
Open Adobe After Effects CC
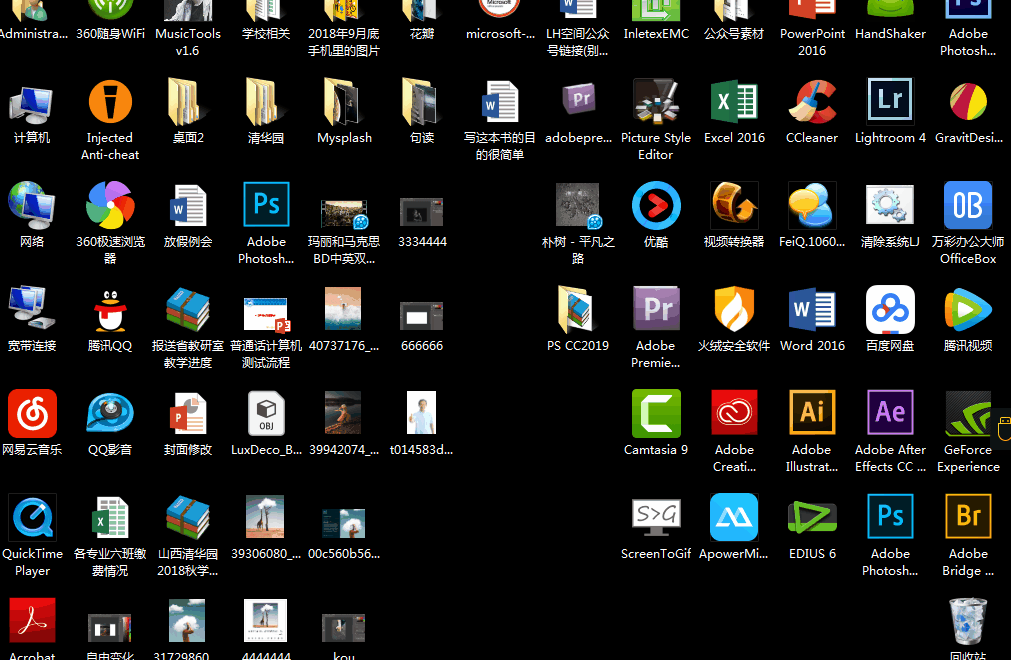(x=890, y=412)
